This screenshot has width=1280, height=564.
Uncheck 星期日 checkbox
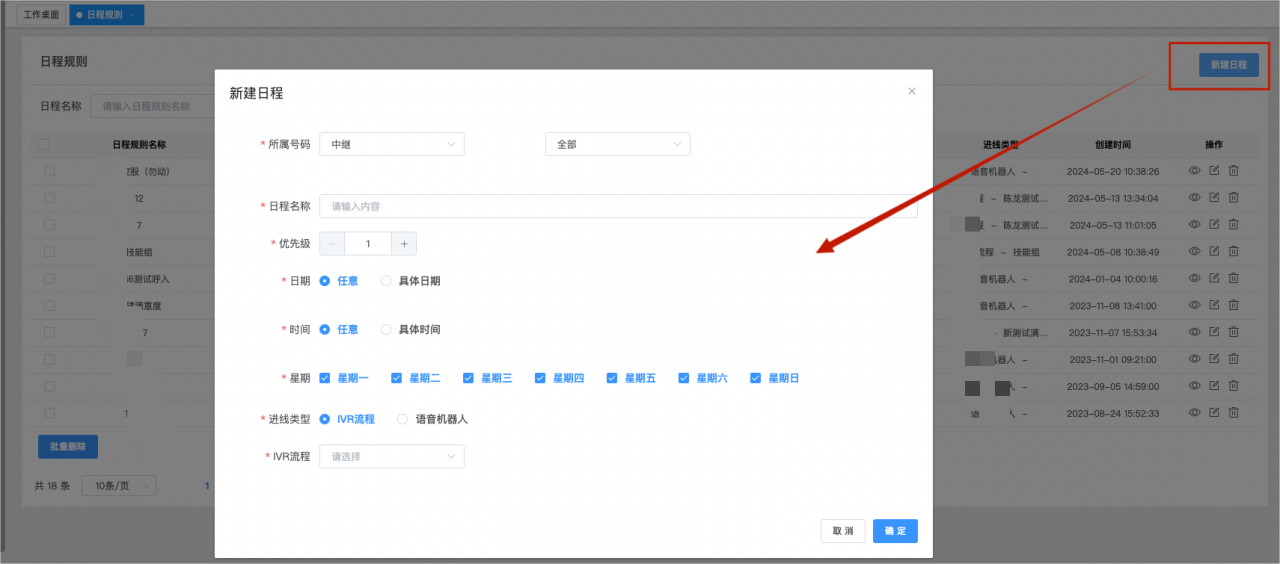click(x=757, y=378)
